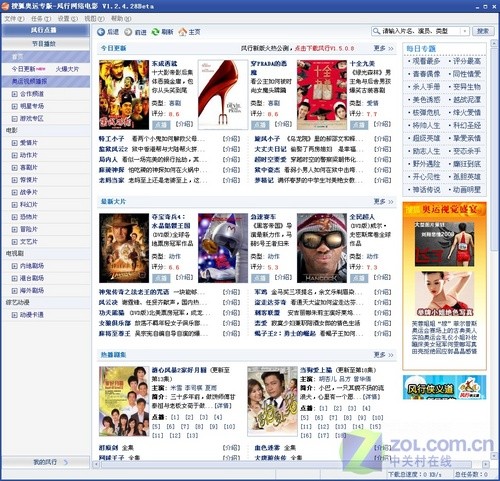Open 更多 link in the TV series section
This screenshot has height=481, width=500.
pyautogui.click(x=383, y=355)
